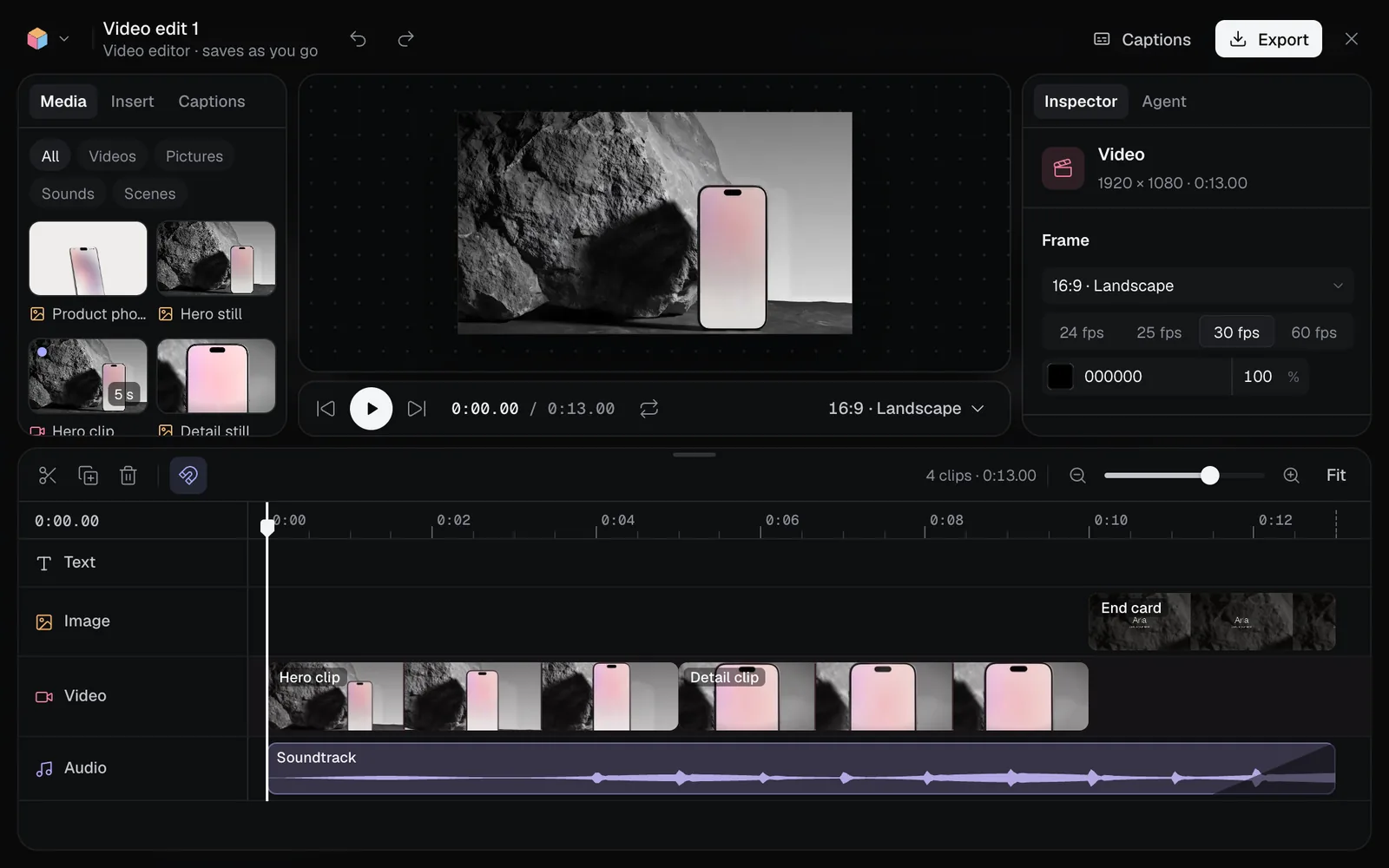The image size is (1389, 868).
Task: Open the Frame aspect ratio dropdown
Action: 1197,286
